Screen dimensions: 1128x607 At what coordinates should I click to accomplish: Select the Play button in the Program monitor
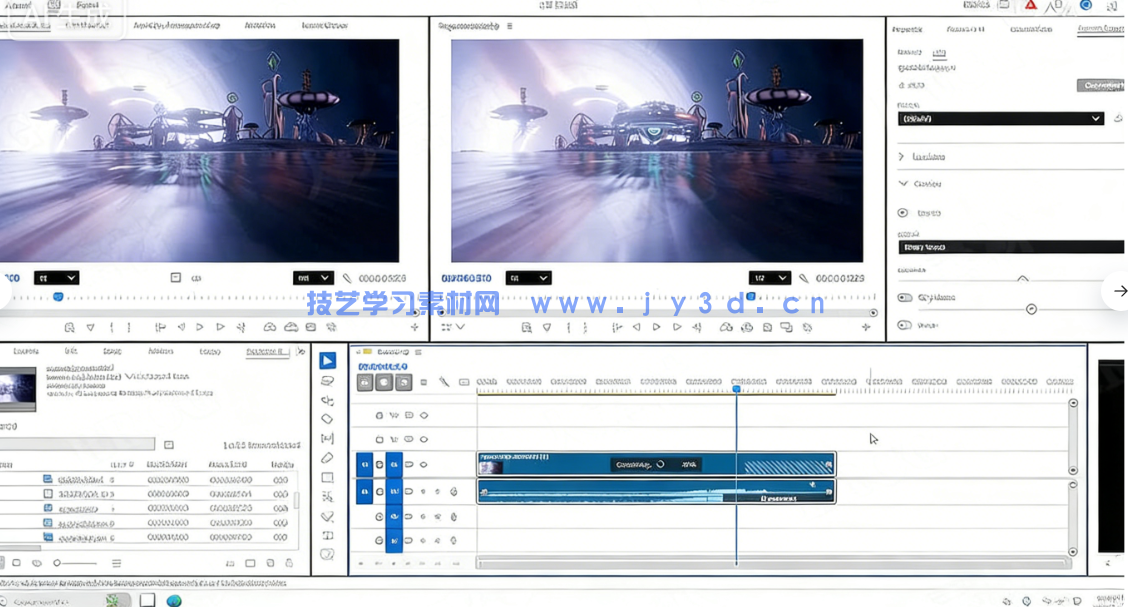click(656, 327)
